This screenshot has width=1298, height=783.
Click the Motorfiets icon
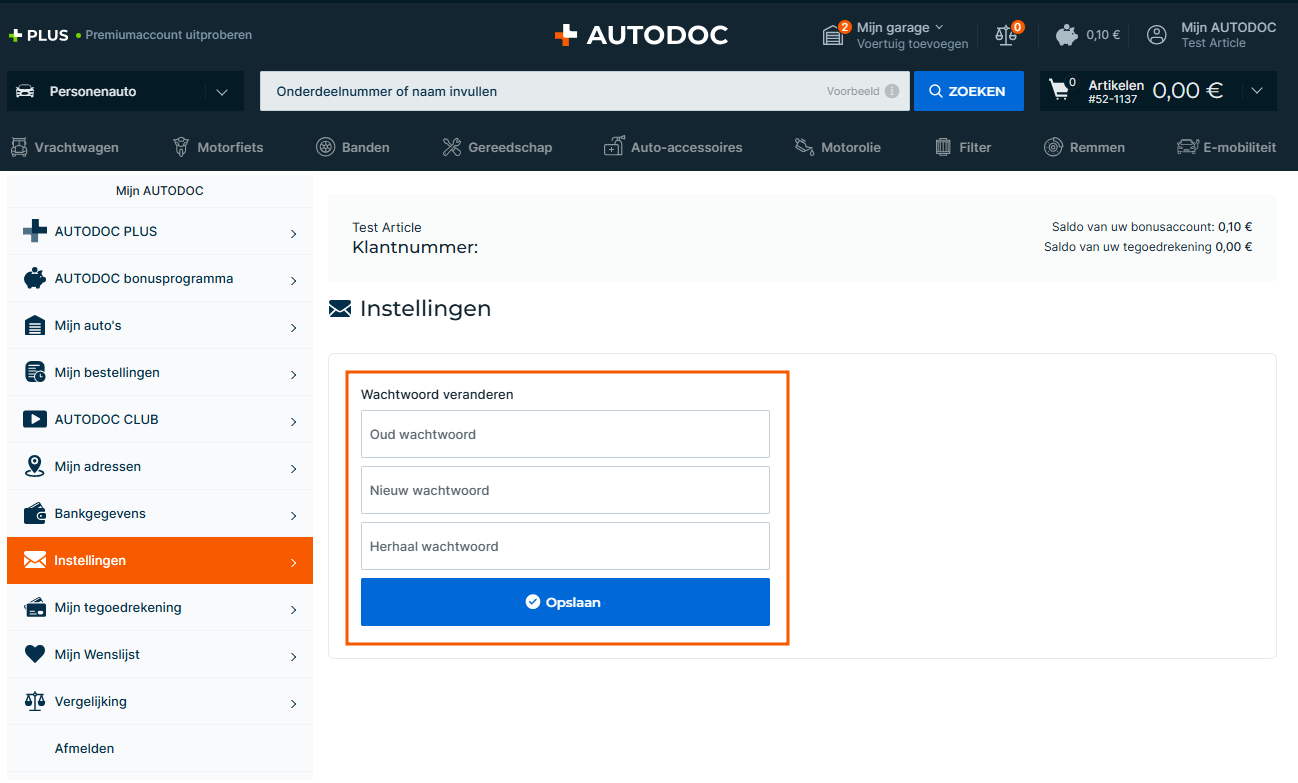181,147
